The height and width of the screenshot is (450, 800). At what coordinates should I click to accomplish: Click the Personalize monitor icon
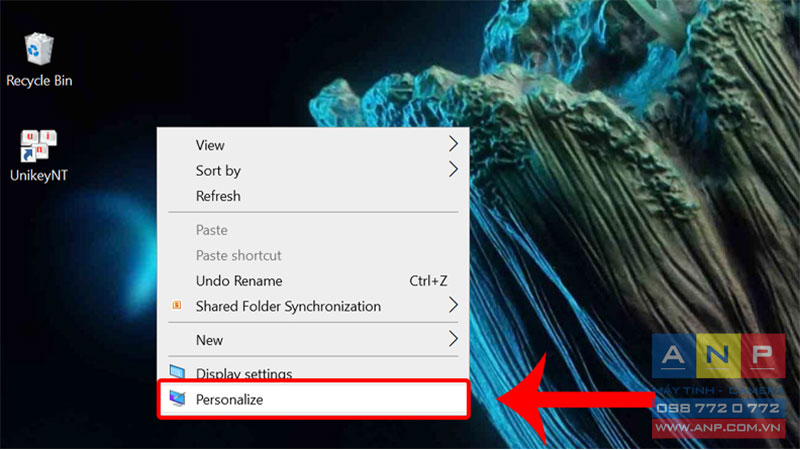pyautogui.click(x=177, y=398)
